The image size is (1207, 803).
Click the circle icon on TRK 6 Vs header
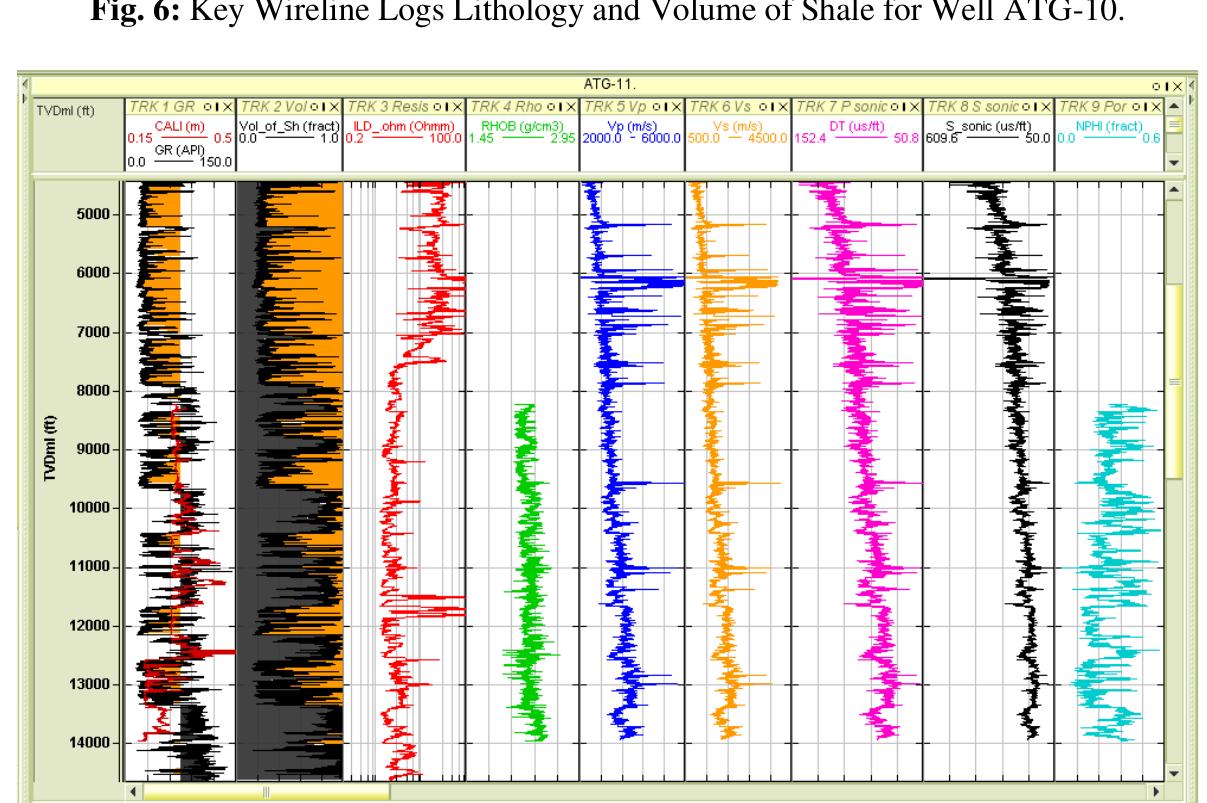pyautogui.click(x=763, y=106)
